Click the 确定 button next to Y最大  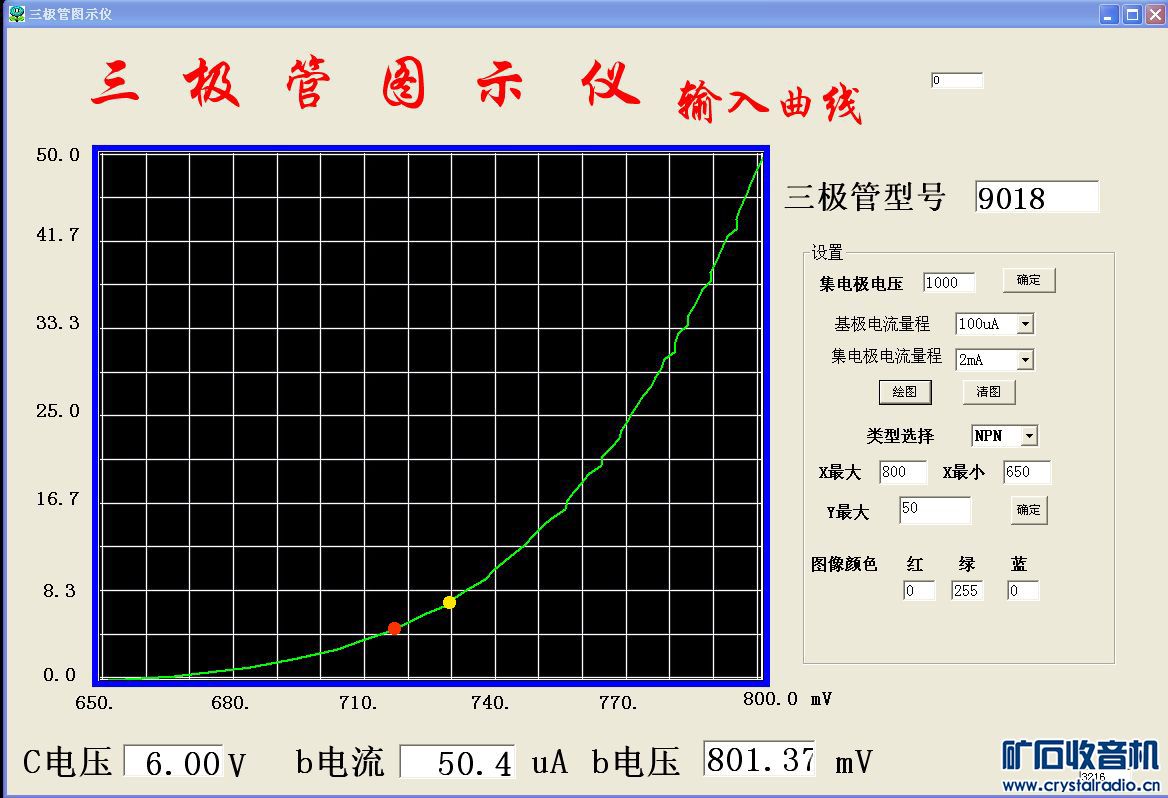(x=1029, y=510)
